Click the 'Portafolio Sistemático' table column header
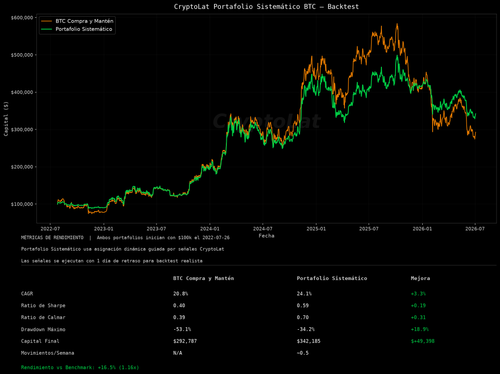500x374 pixels. tap(332, 278)
